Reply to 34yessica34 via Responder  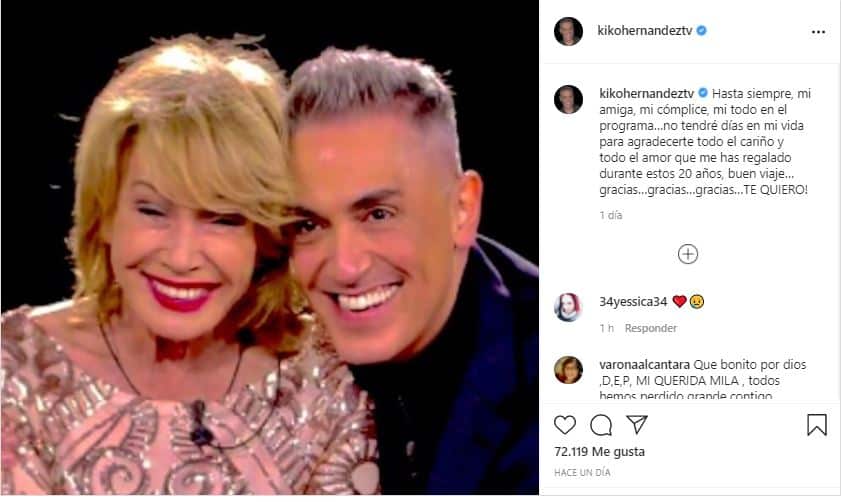pos(651,328)
